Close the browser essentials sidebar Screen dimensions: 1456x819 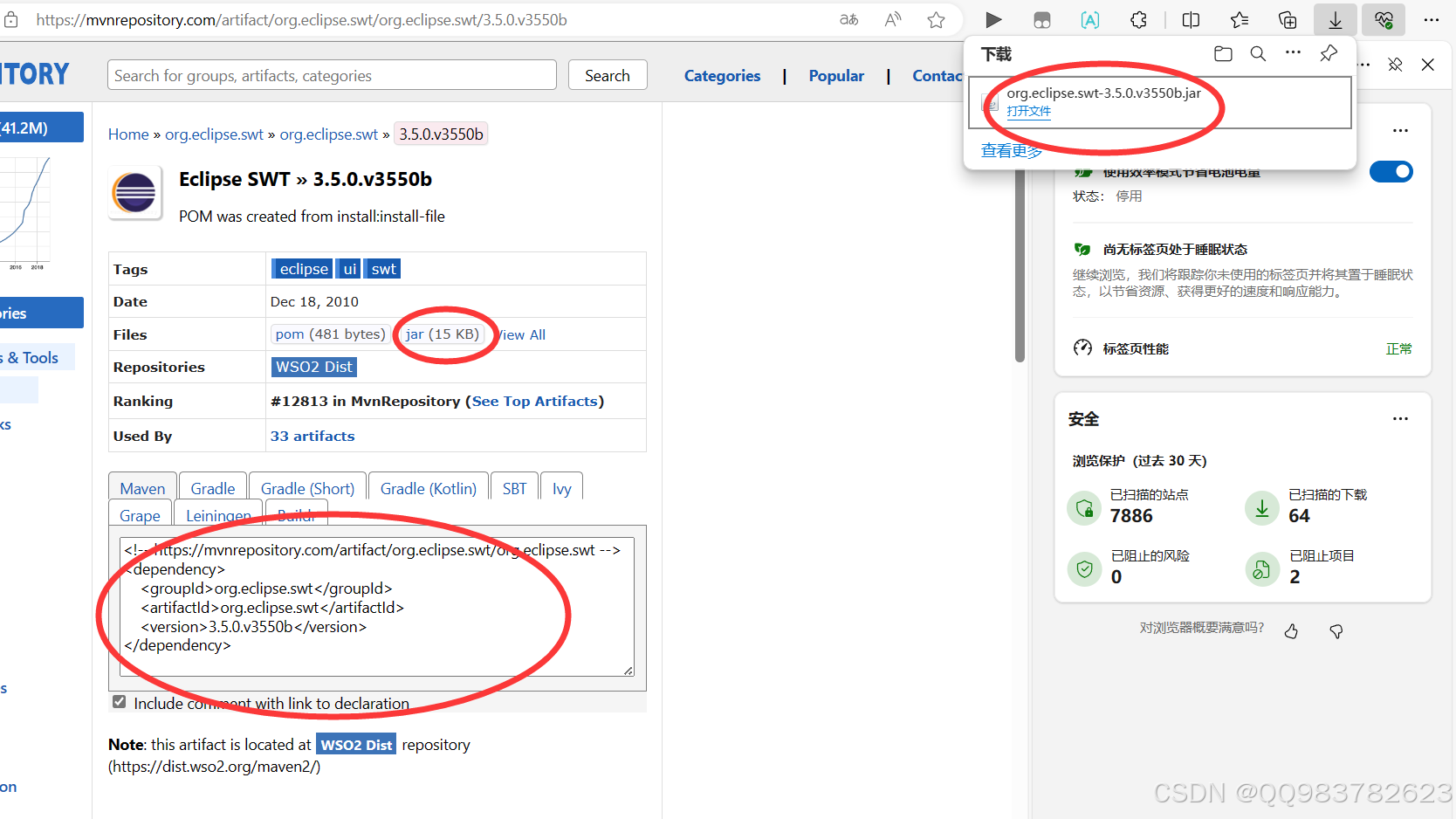point(1428,65)
